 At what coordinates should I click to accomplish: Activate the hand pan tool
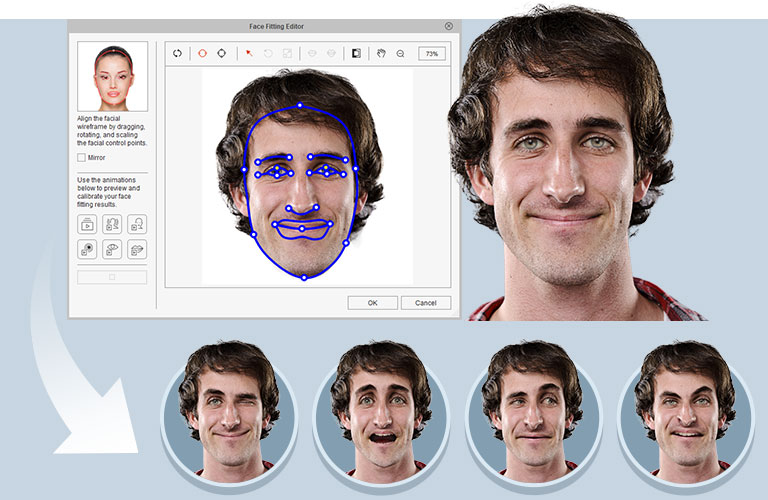tap(381, 53)
